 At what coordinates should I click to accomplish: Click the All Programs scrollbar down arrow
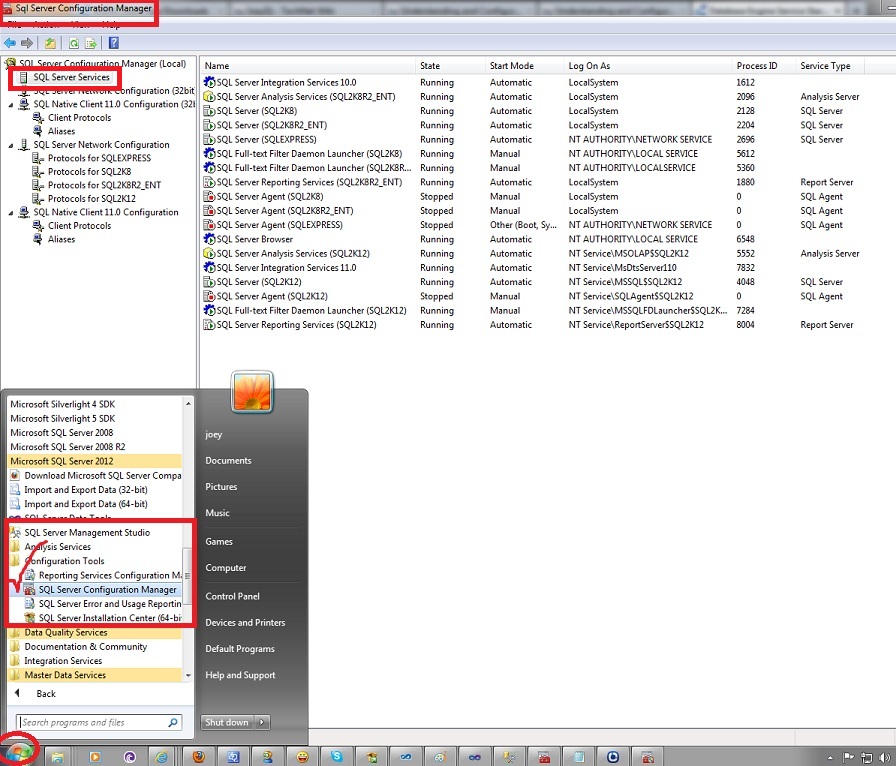pyautogui.click(x=188, y=675)
